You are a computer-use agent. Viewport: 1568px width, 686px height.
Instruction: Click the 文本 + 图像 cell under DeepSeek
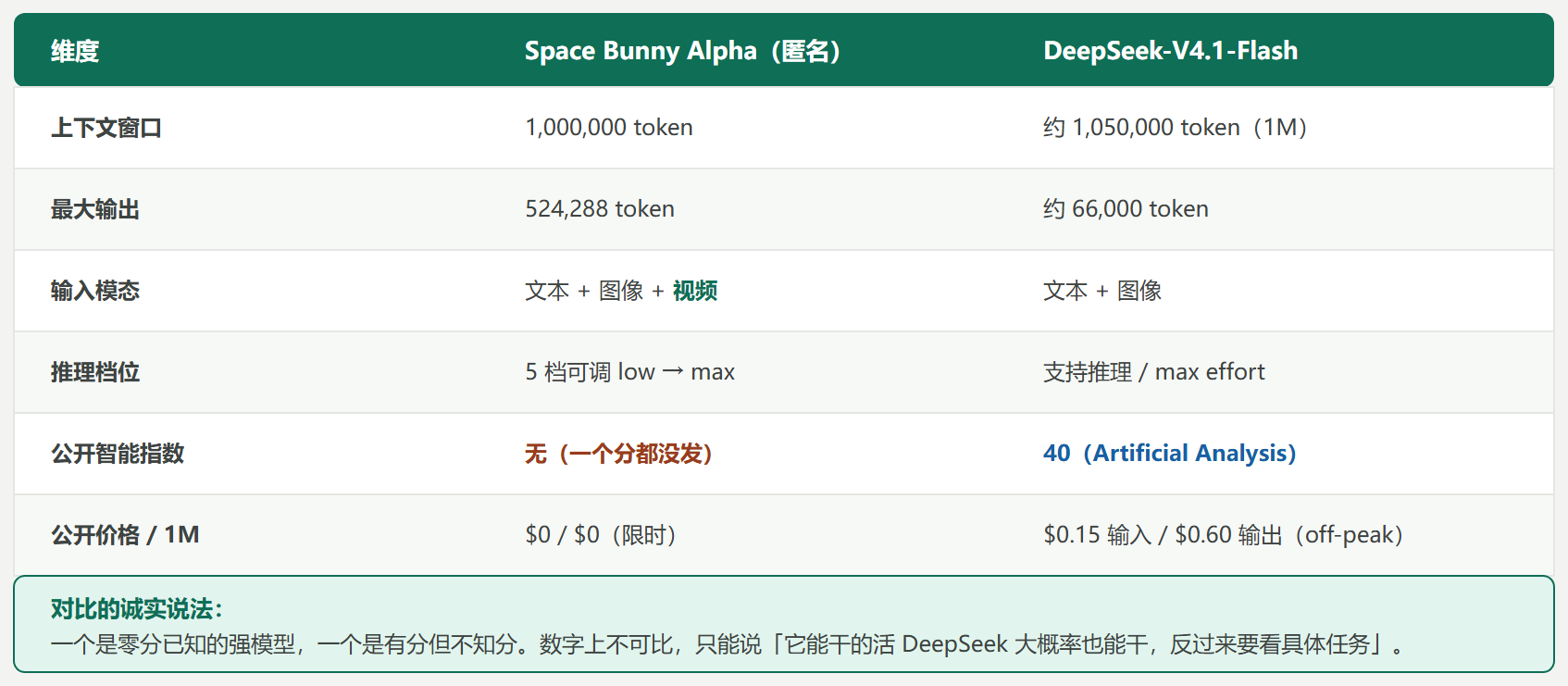click(x=1102, y=291)
